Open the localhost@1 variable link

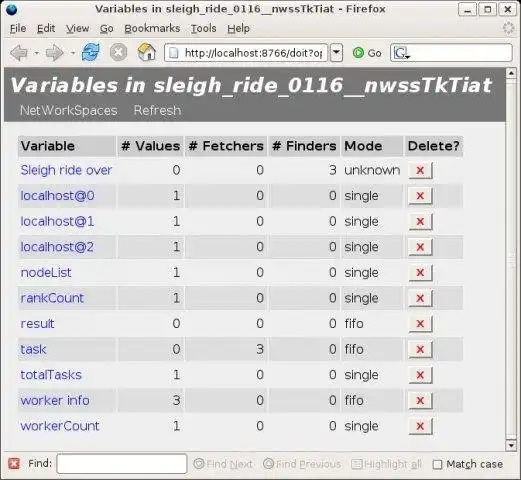click(x=57, y=221)
